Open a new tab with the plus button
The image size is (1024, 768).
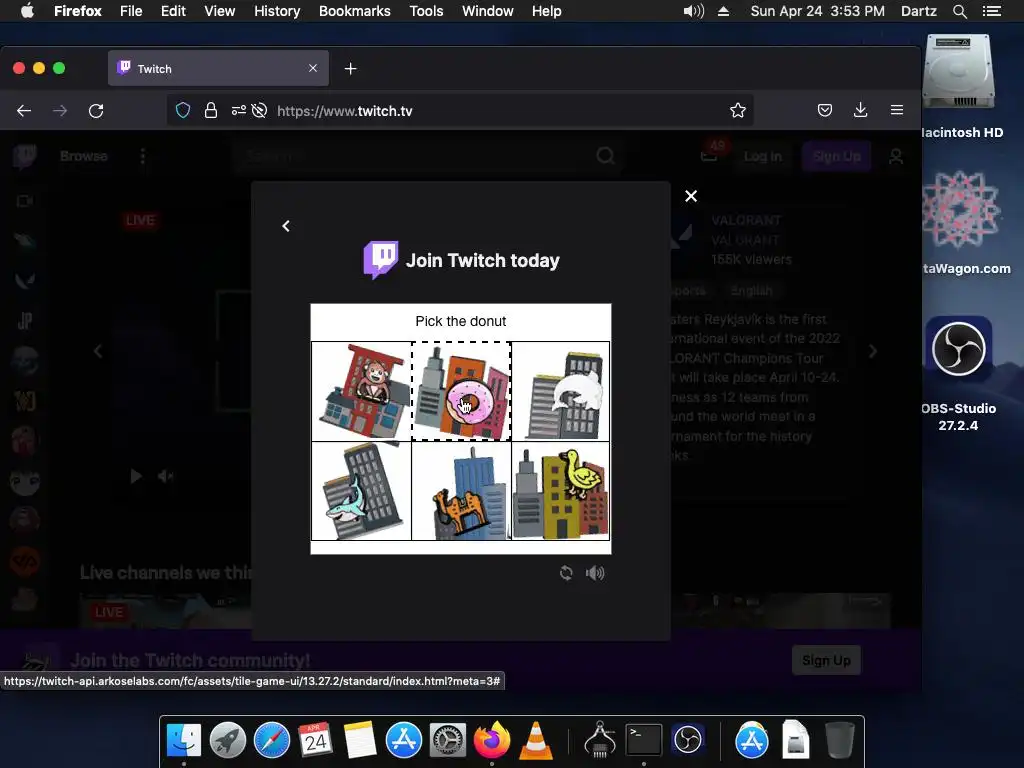click(x=351, y=69)
